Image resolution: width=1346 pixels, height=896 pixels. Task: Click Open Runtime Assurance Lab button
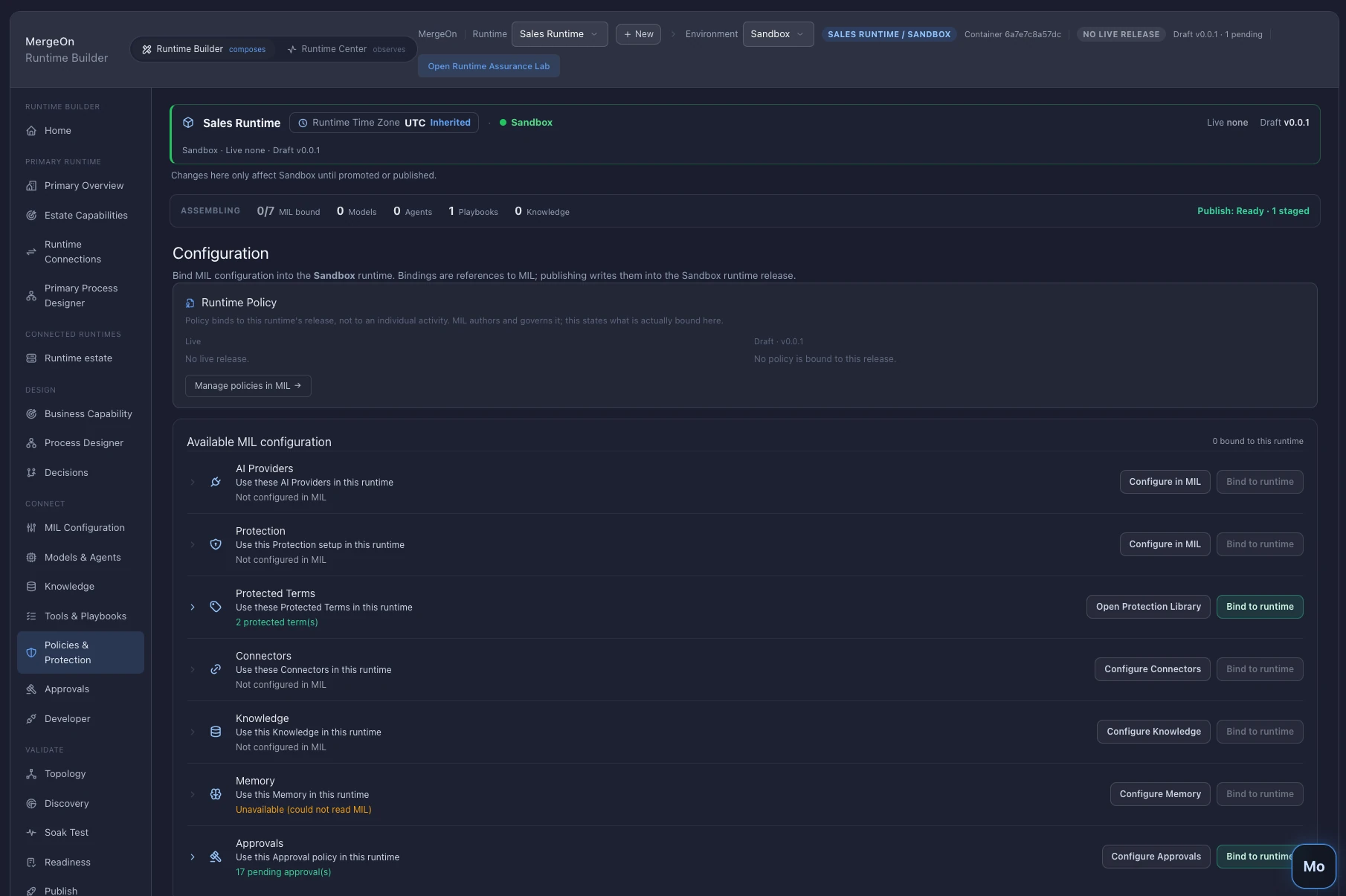pyautogui.click(x=489, y=66)
